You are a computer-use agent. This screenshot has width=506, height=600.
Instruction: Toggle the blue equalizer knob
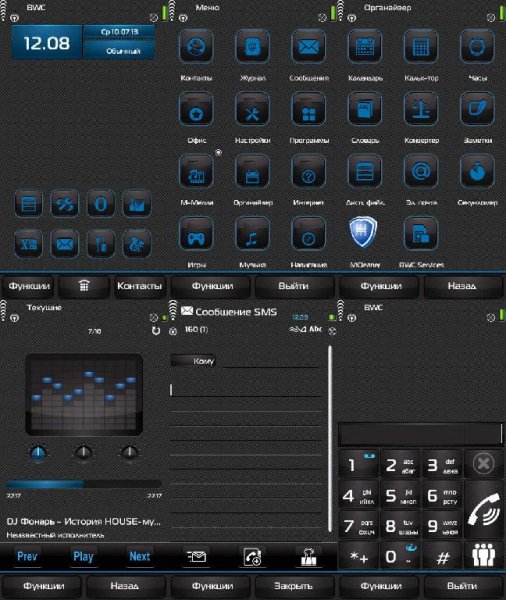[38, 453]
